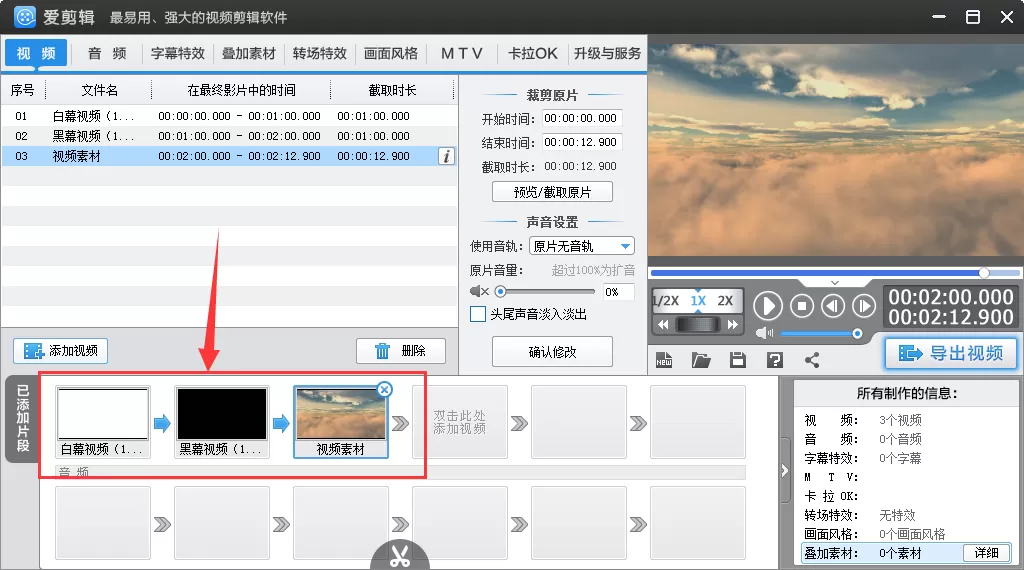Click the 已添加片段 side label

click(x=22, y=419)
